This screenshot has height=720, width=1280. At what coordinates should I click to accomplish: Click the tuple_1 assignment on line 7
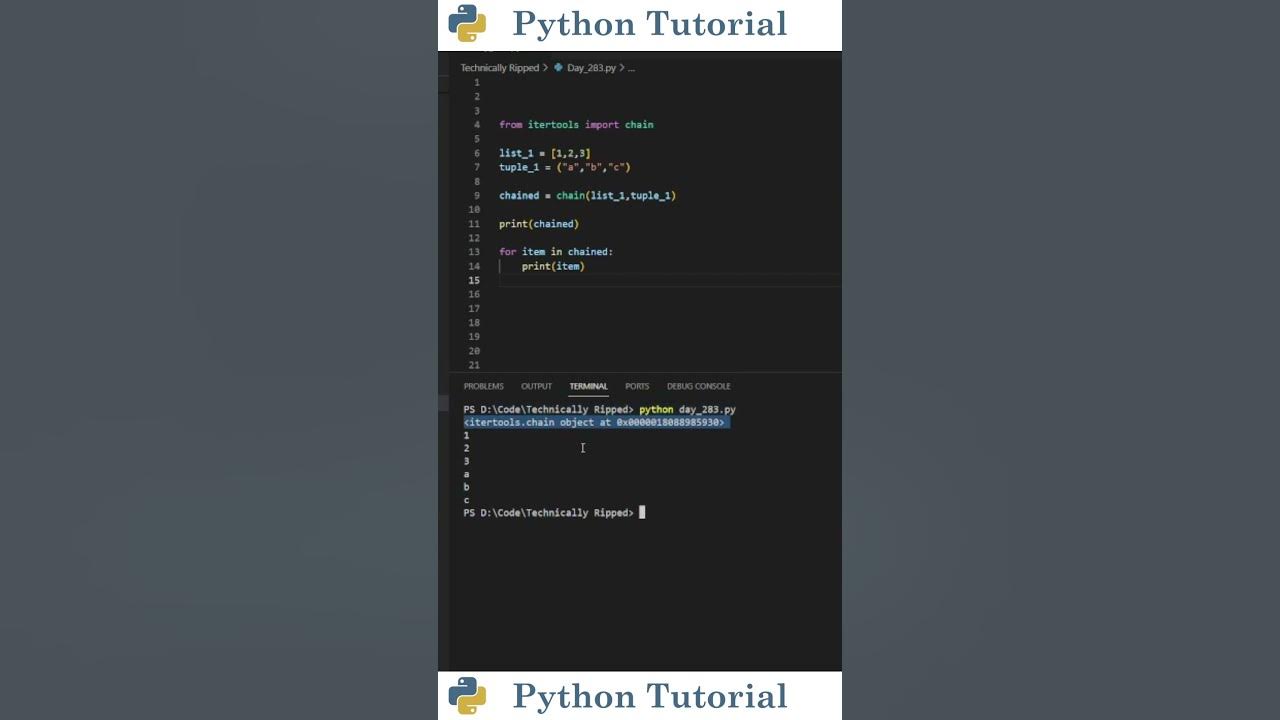(x=565, y=167)
